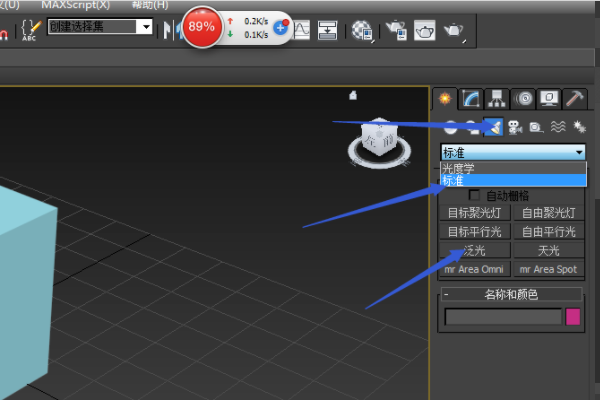Select the Cameras category icon
The height and width of the screenshot is (400, 600).
coord(515,127)
